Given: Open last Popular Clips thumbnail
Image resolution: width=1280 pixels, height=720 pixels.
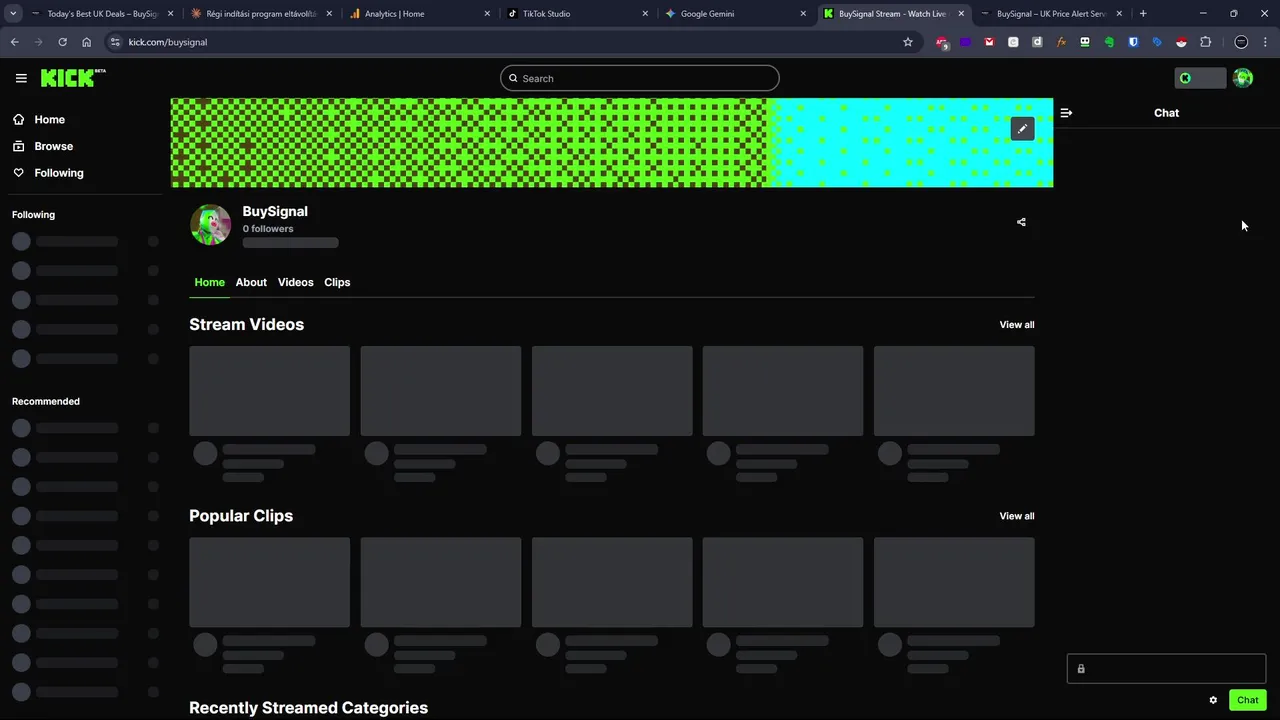Looking at the screenshot, I should [x=954, y=582].
